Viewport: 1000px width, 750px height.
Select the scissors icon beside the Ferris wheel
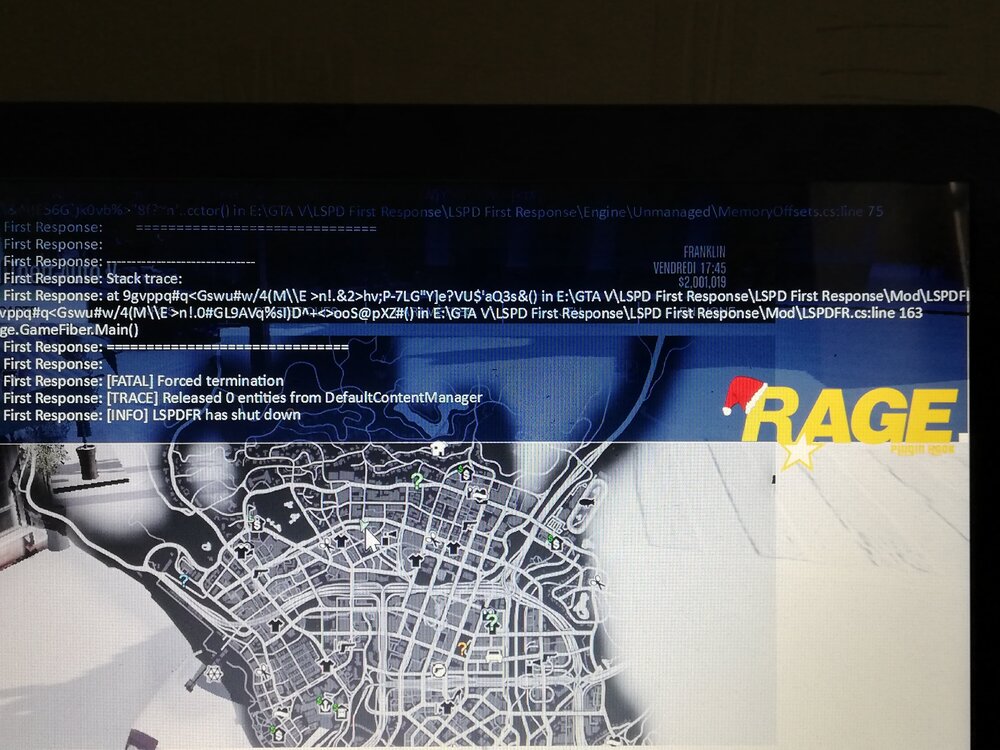pos(262,671)
